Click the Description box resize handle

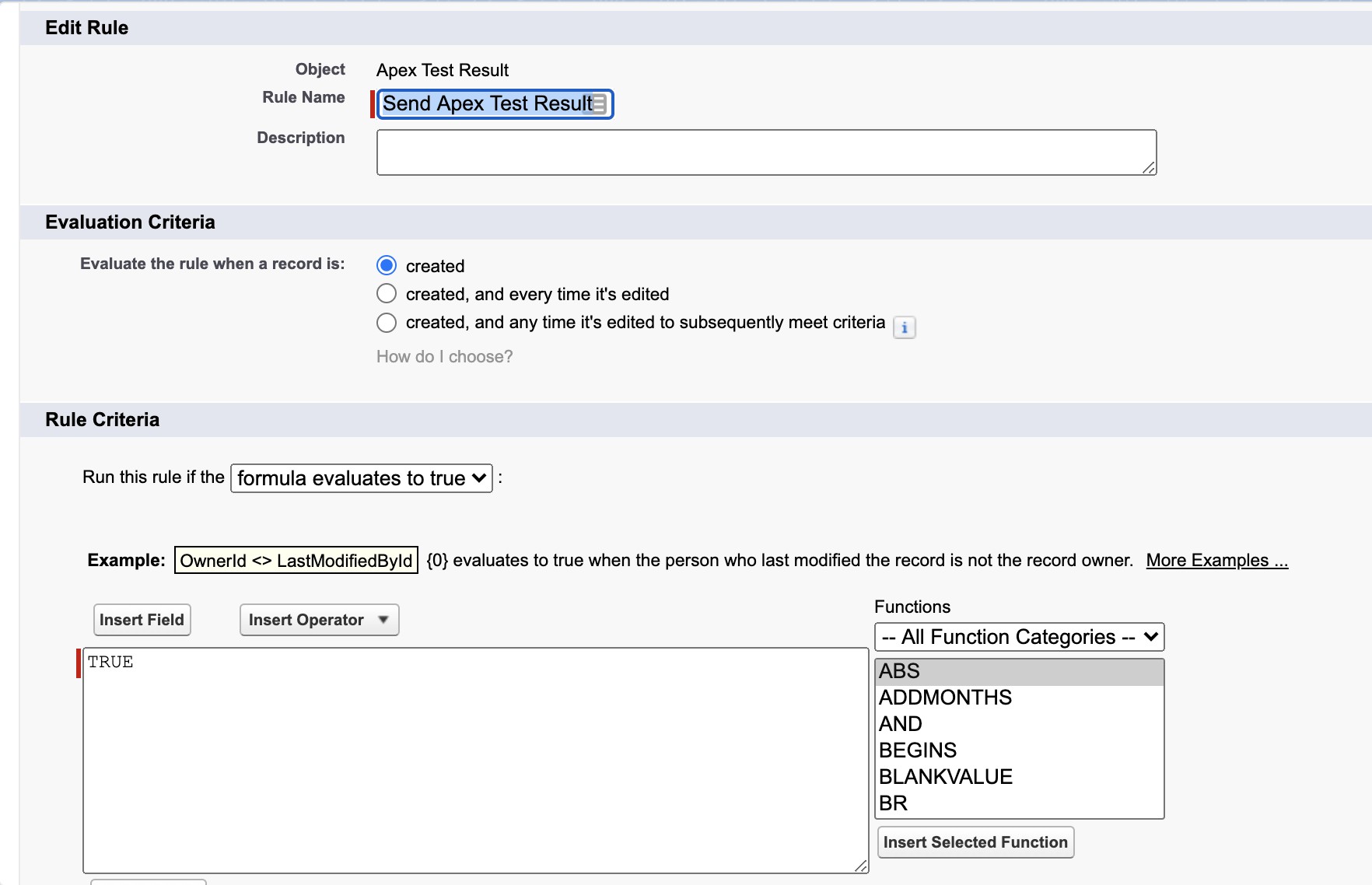1149,167
